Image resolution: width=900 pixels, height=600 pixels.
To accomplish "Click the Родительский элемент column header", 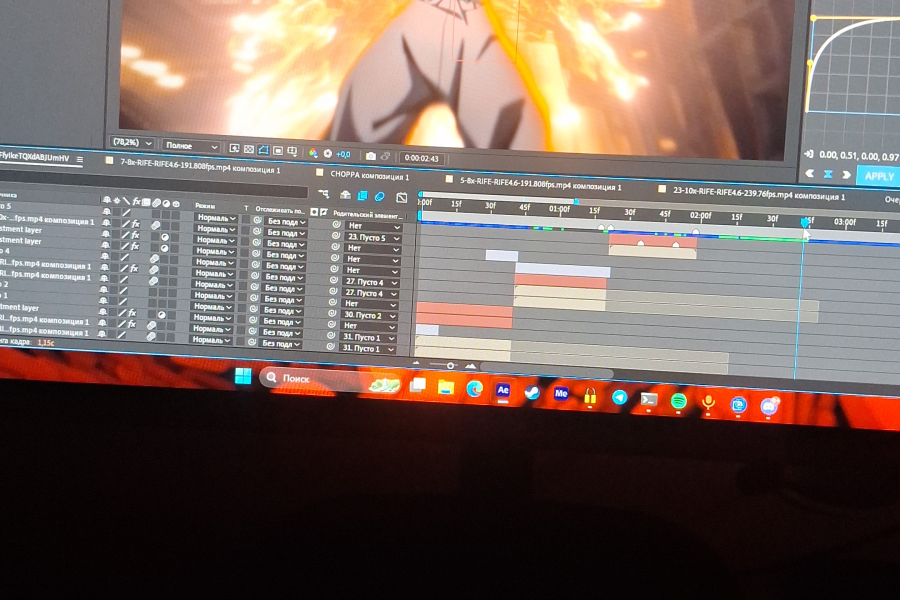I will point(368,214).
